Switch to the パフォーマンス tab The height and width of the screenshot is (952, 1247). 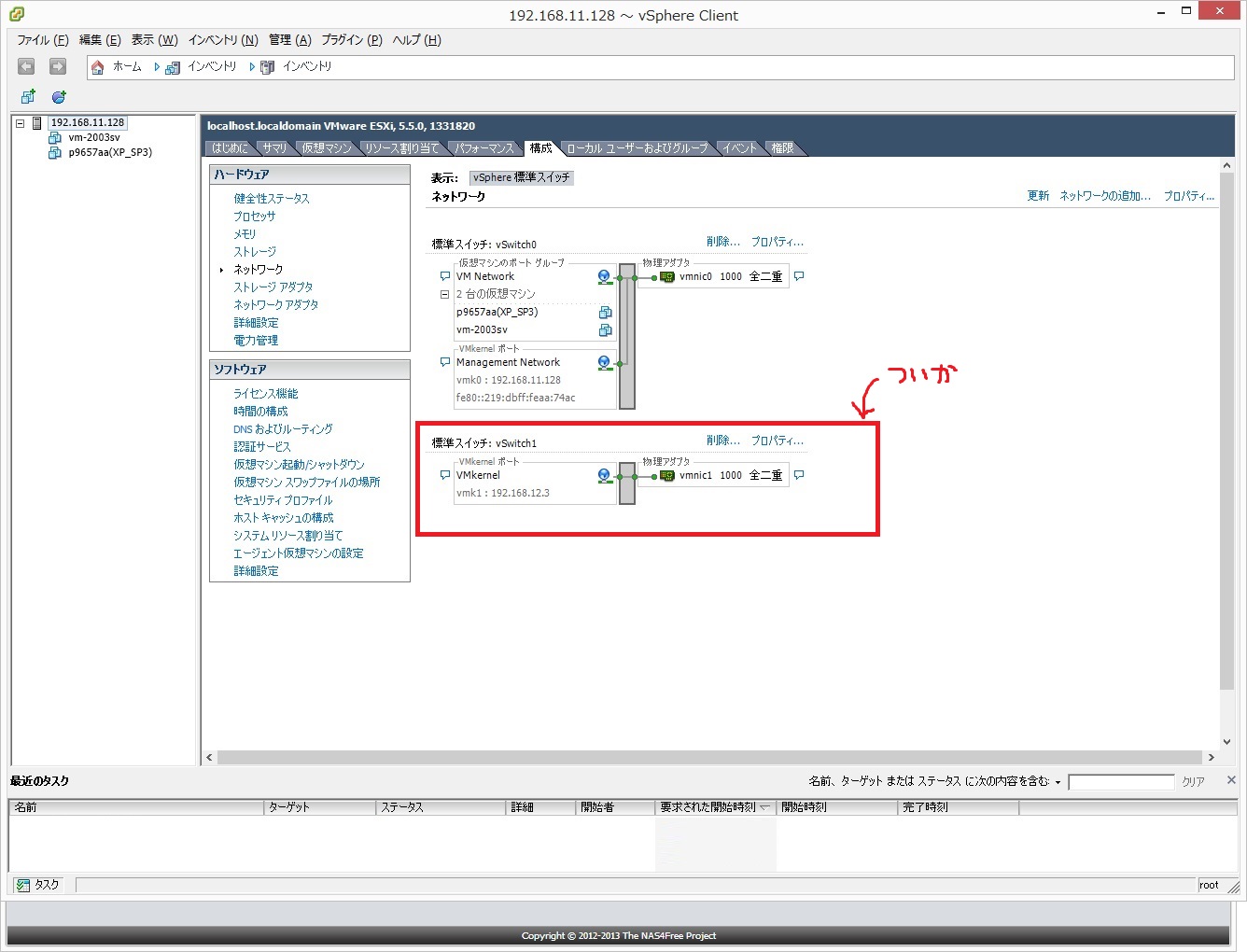pos(484,148)
